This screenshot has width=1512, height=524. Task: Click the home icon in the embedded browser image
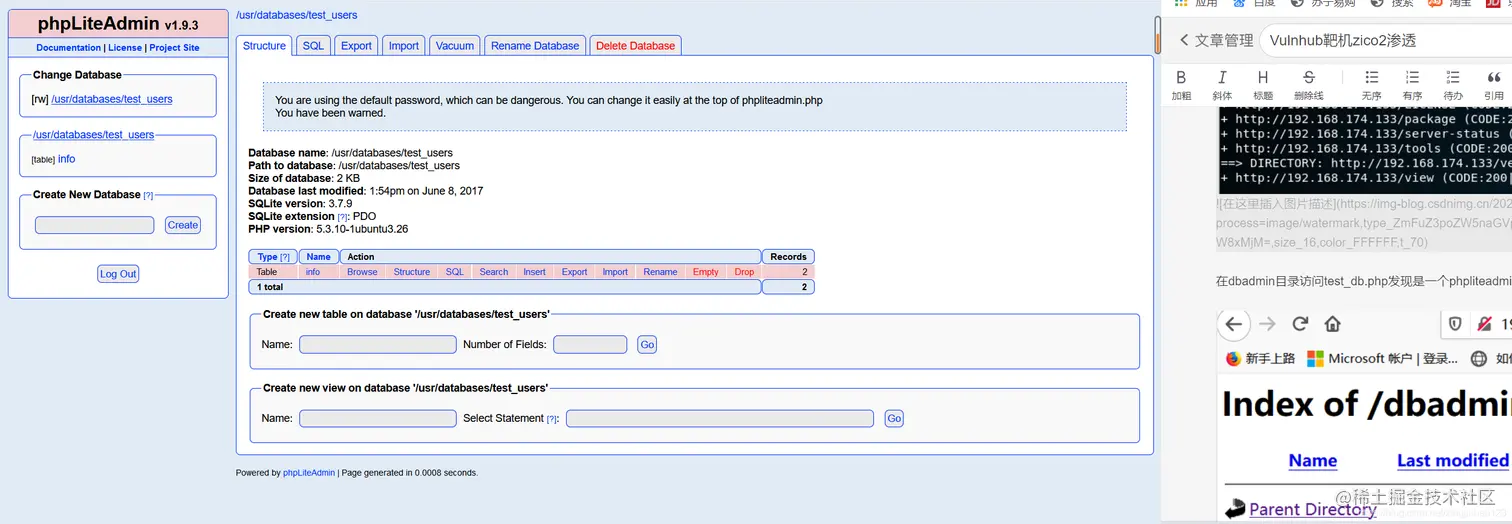point(1332,324)
